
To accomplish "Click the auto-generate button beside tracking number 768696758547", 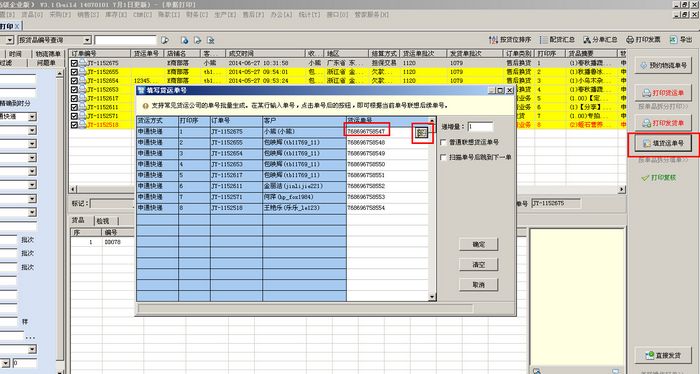I will pyautogui.click(x=421, y=133).
